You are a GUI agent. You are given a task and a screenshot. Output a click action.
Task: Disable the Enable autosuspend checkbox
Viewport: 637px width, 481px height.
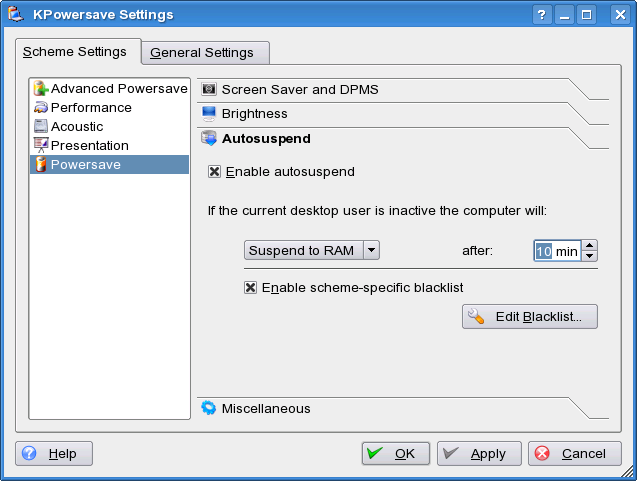pyautogui.click(x=214, y=171)
